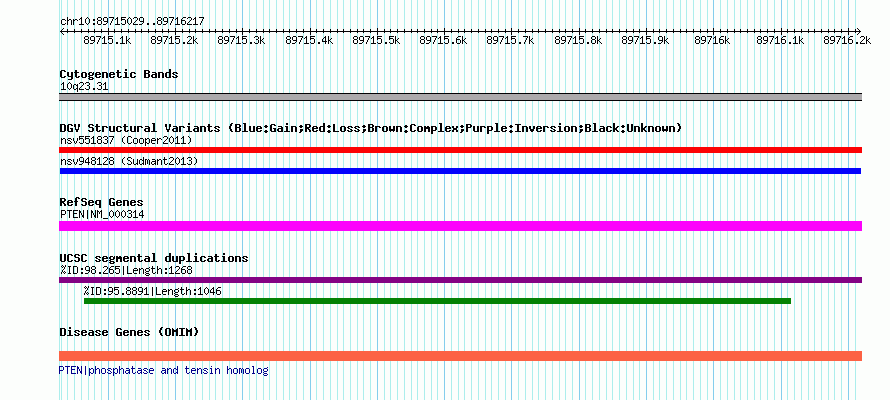Click the nsv948128 (Sudmant2013) label
This screenshot has height=400, width=890.
[129, 162]
